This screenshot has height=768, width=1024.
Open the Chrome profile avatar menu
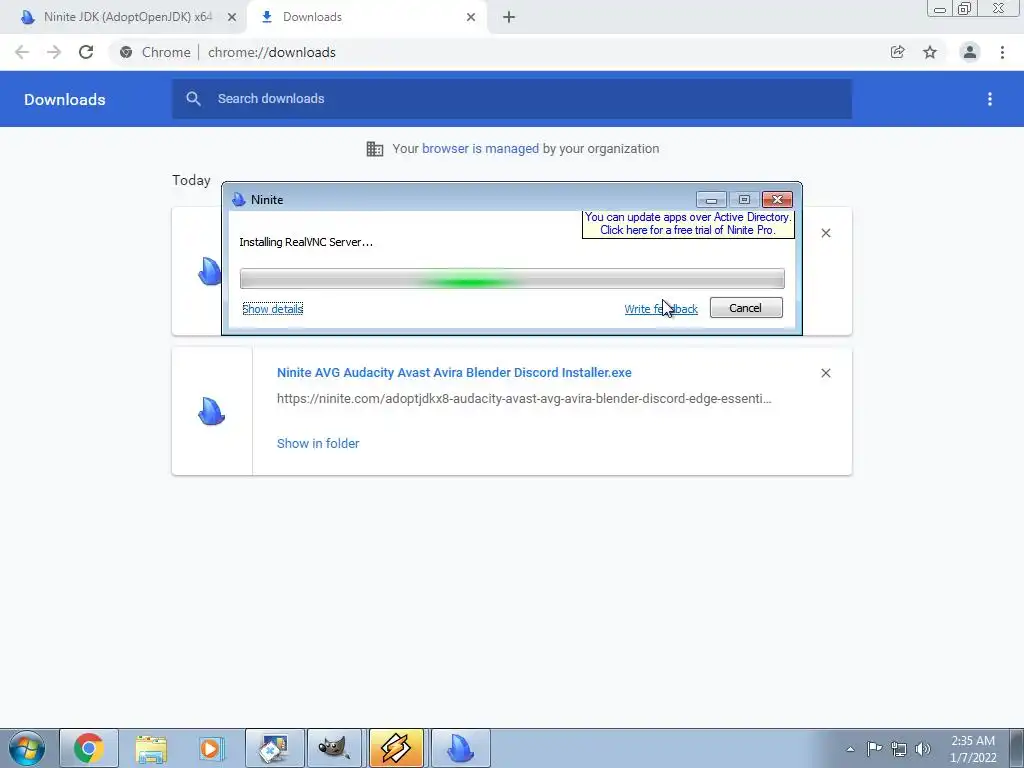pos(970,52)
